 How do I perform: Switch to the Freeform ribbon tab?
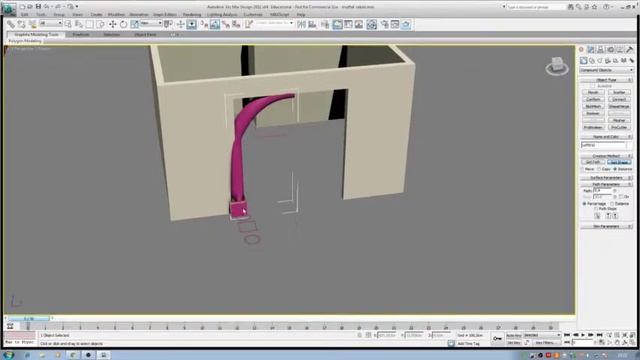coord(81,35)
